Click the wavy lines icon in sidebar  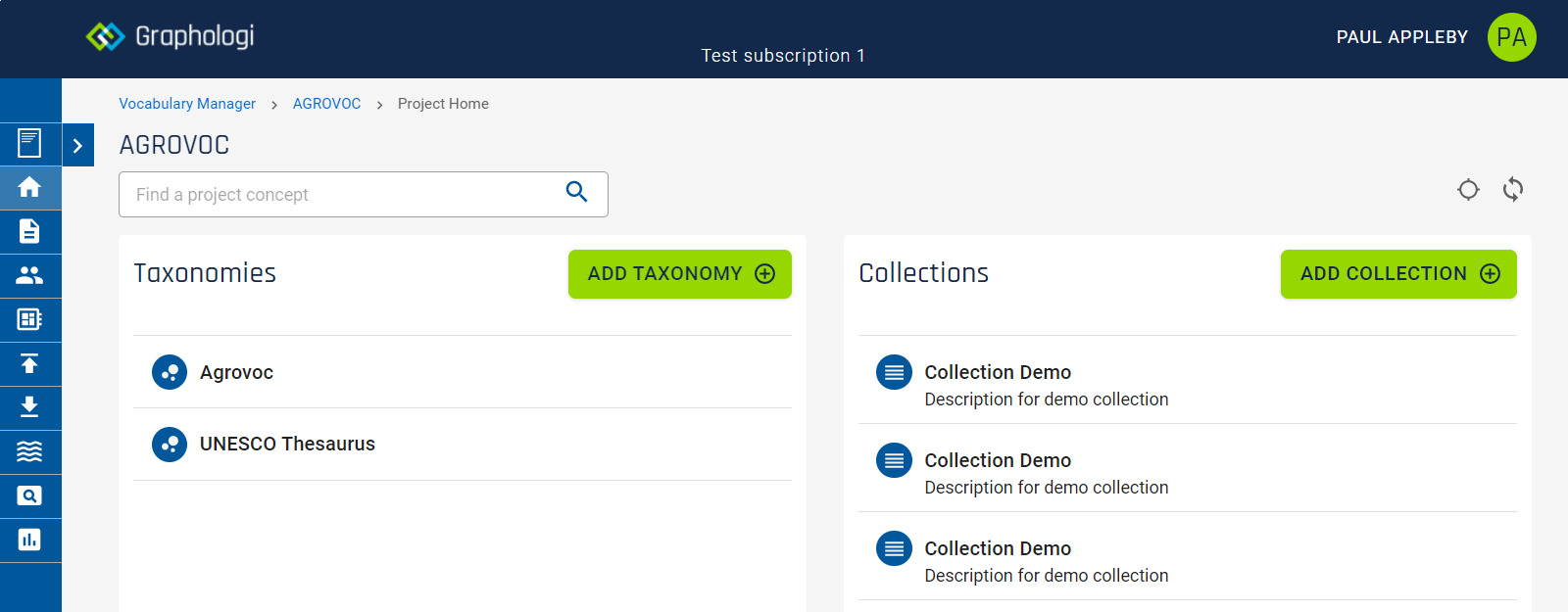click(x=29, y=451)
